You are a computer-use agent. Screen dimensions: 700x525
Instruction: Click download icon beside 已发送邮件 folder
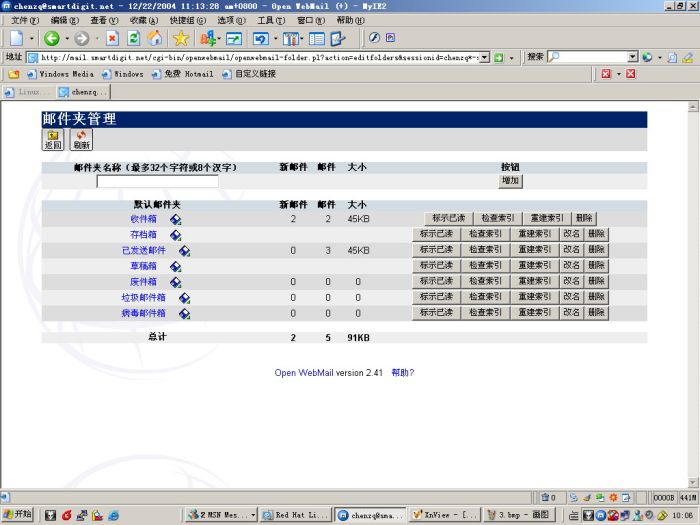(184, 251)
